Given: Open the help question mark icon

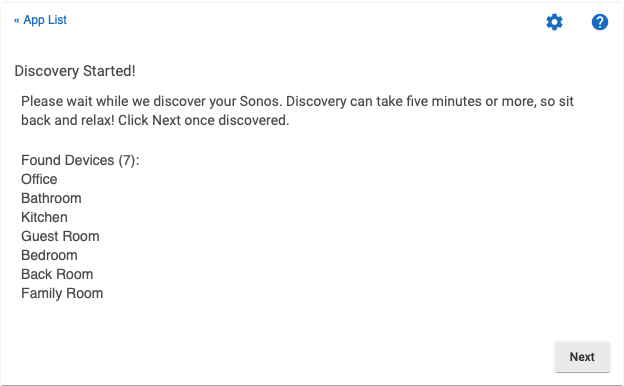Looking at the screenshot, I should click(600, 22).
